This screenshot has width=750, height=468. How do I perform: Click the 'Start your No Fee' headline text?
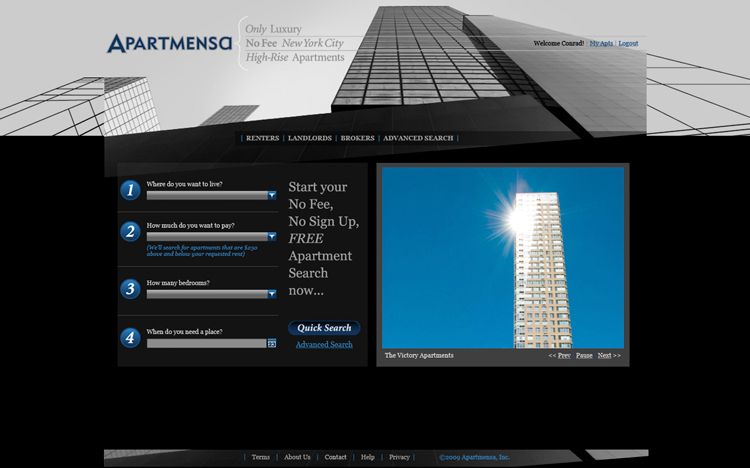[x=323, y=238]
